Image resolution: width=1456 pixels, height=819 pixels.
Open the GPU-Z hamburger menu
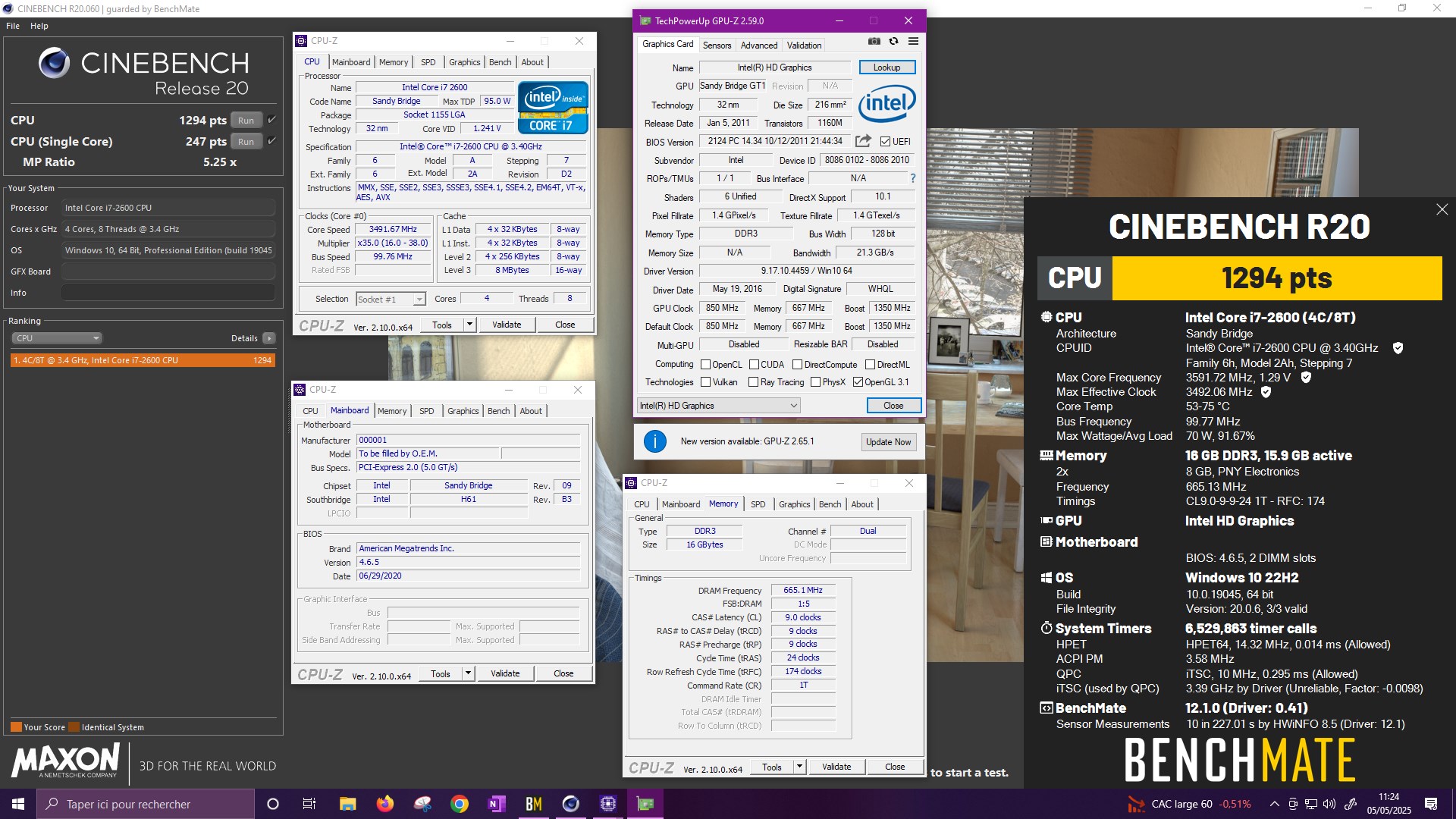[x=913, y=42]
